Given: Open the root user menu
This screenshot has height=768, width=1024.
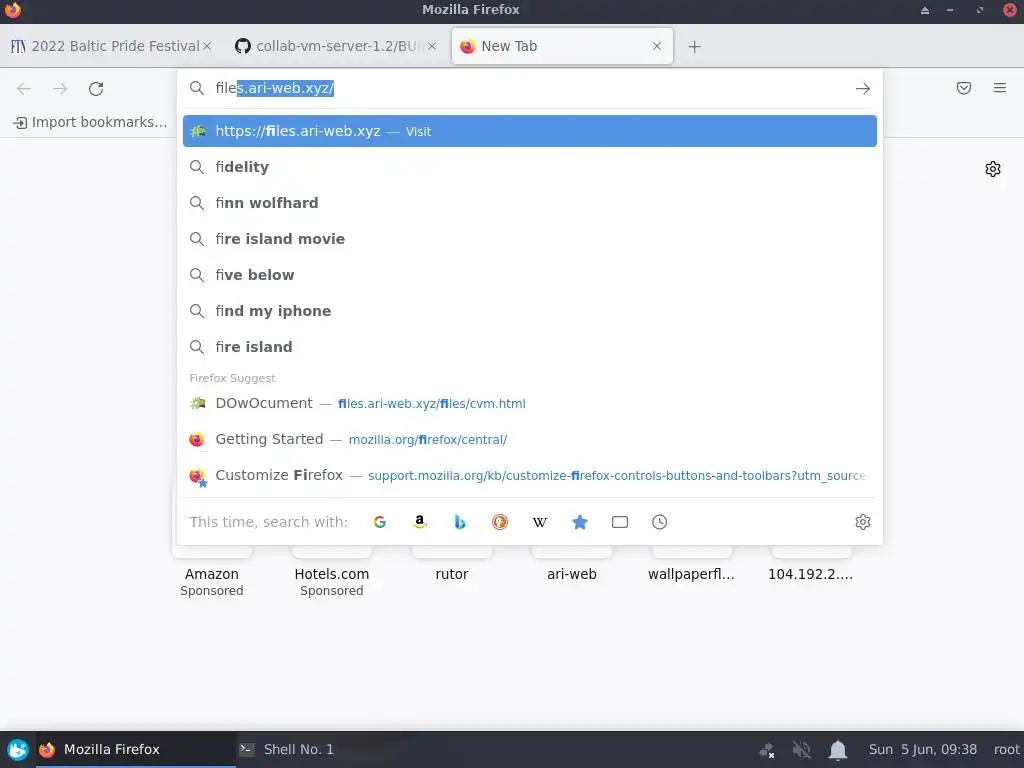Looking at the screenshot, I should tap(1006, 749).
